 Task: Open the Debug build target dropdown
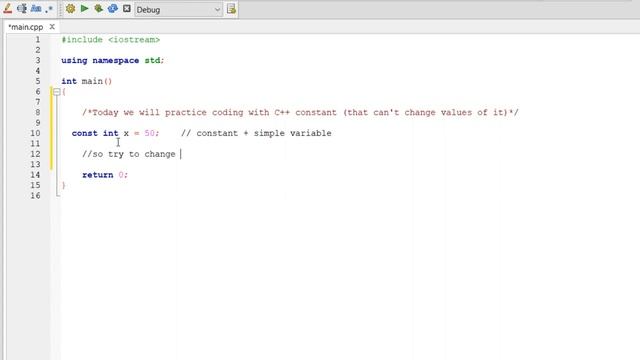click(x=178, y=9)
